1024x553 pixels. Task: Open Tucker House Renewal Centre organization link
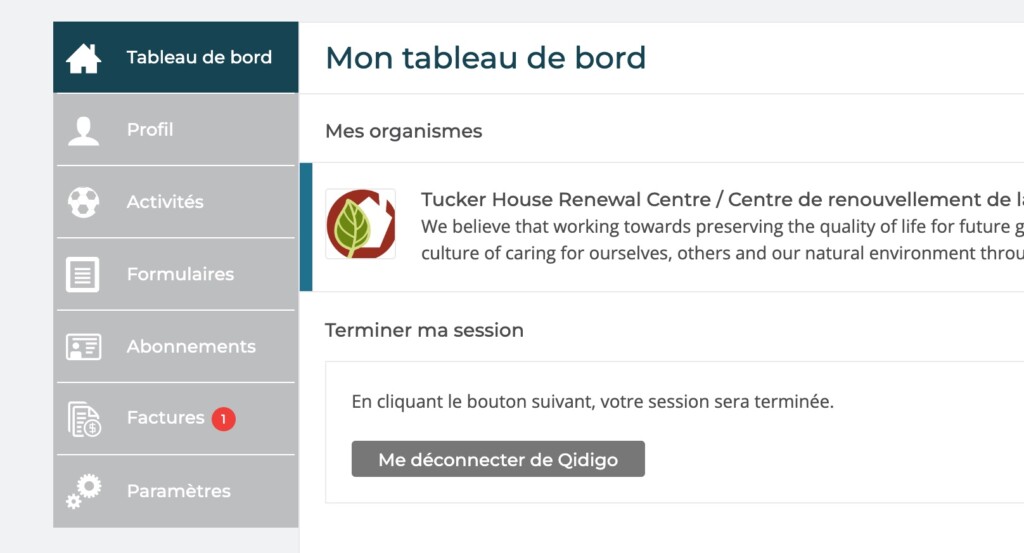(722, 199)
